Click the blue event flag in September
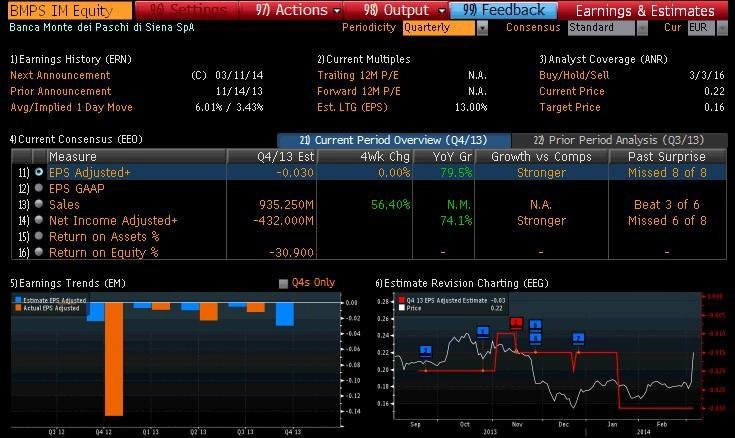The image size is (735, 438). point(426,351)
